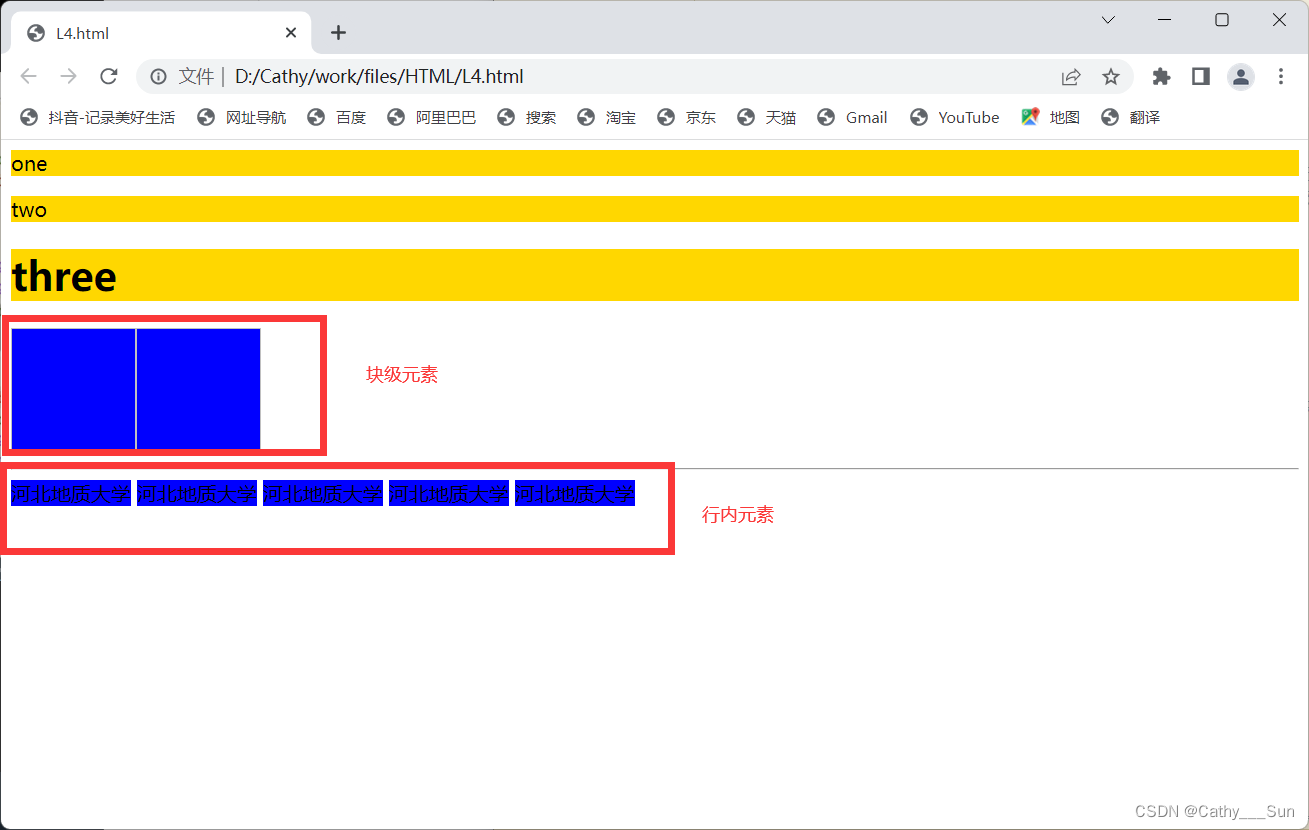Click the first blue square block

coord(73,389)
